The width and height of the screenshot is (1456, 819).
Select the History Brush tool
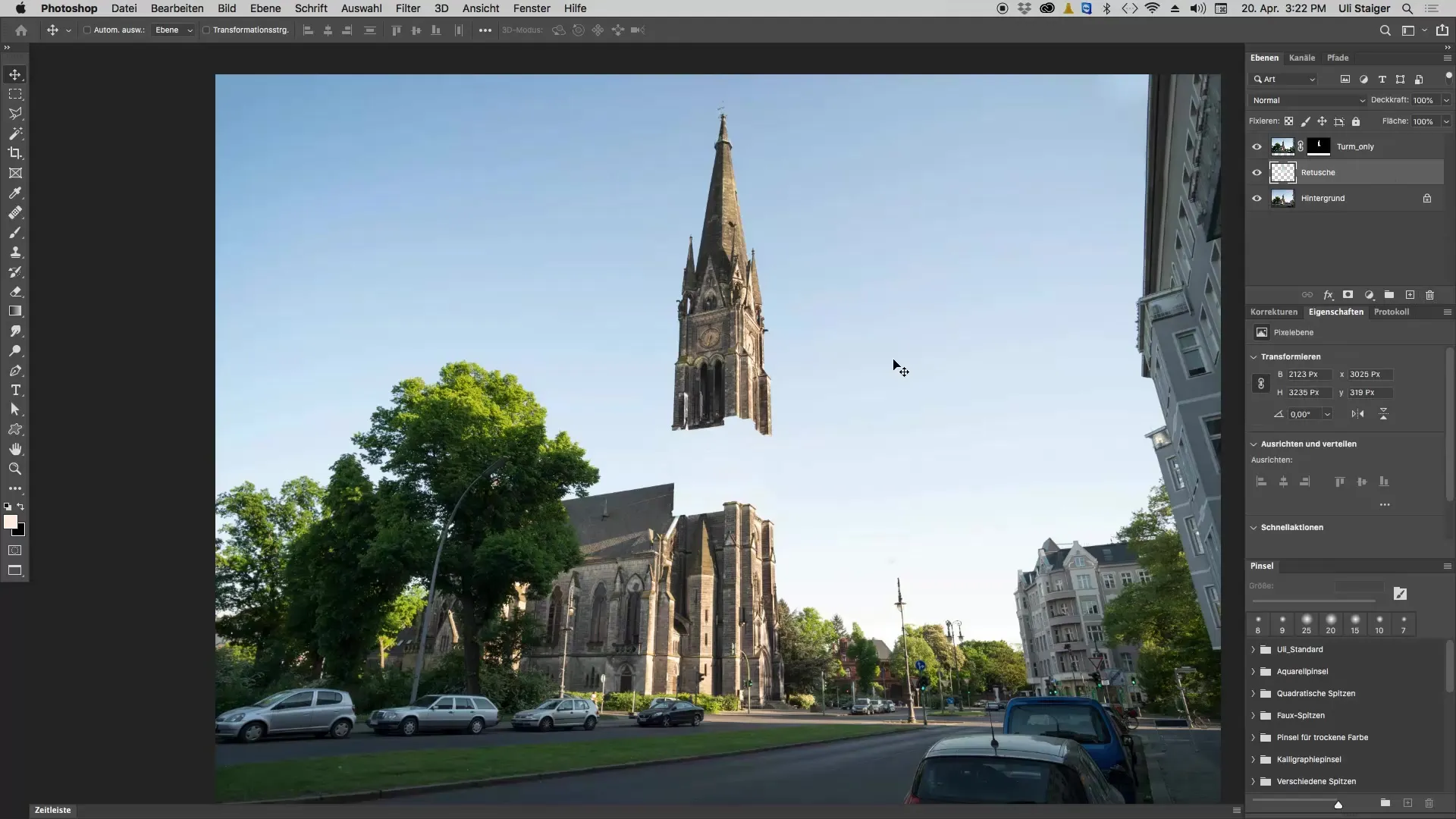pos(15,271)
